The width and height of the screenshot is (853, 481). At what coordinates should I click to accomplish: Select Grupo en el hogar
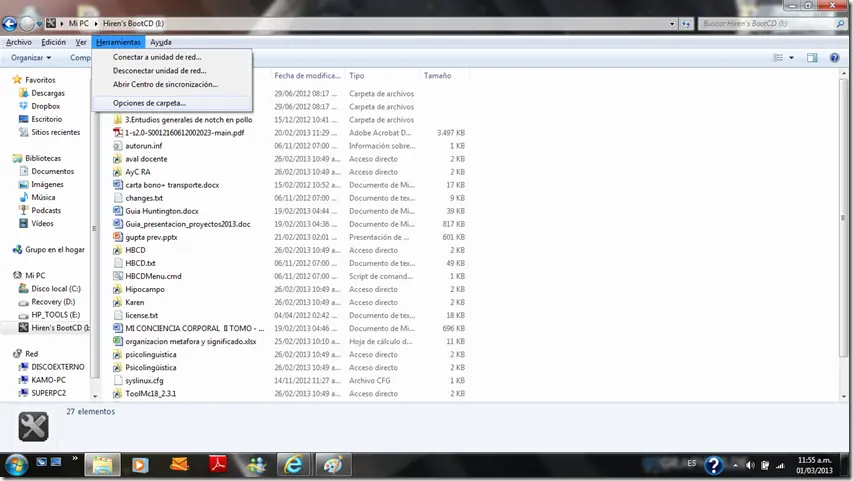point(54,250)
